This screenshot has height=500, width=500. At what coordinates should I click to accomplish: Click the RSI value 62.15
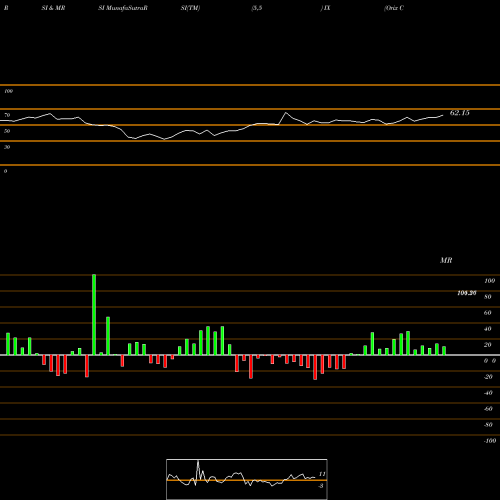(460, 113)
